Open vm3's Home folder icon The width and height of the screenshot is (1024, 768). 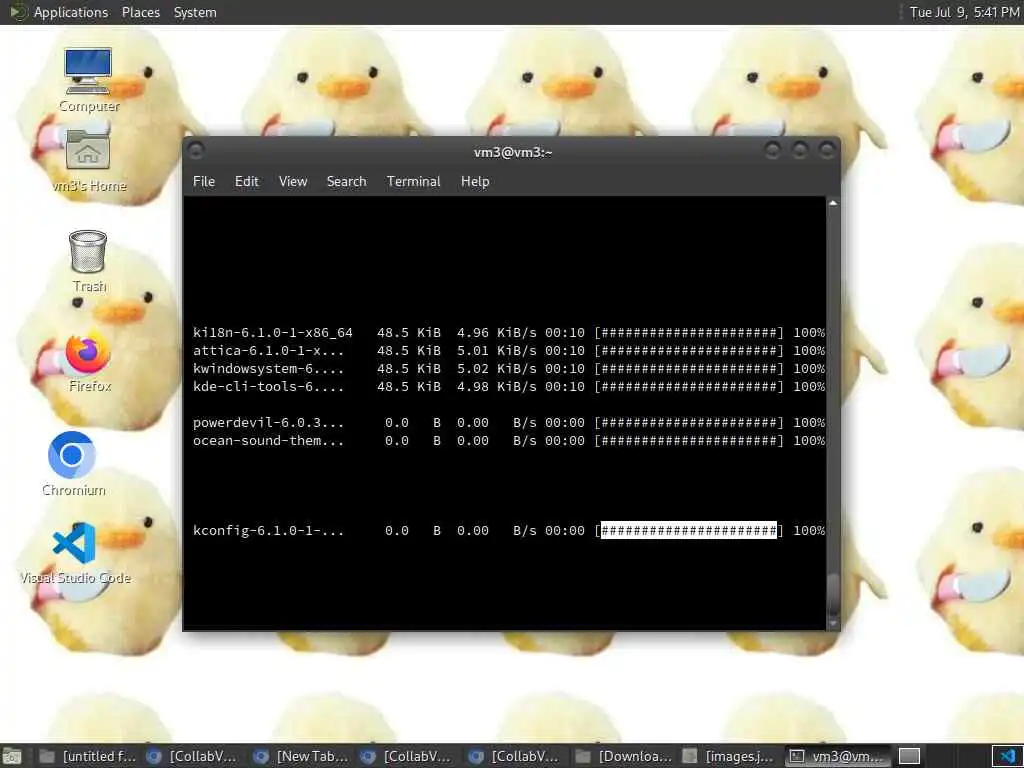pyautogui.click(x=88, y=160)
